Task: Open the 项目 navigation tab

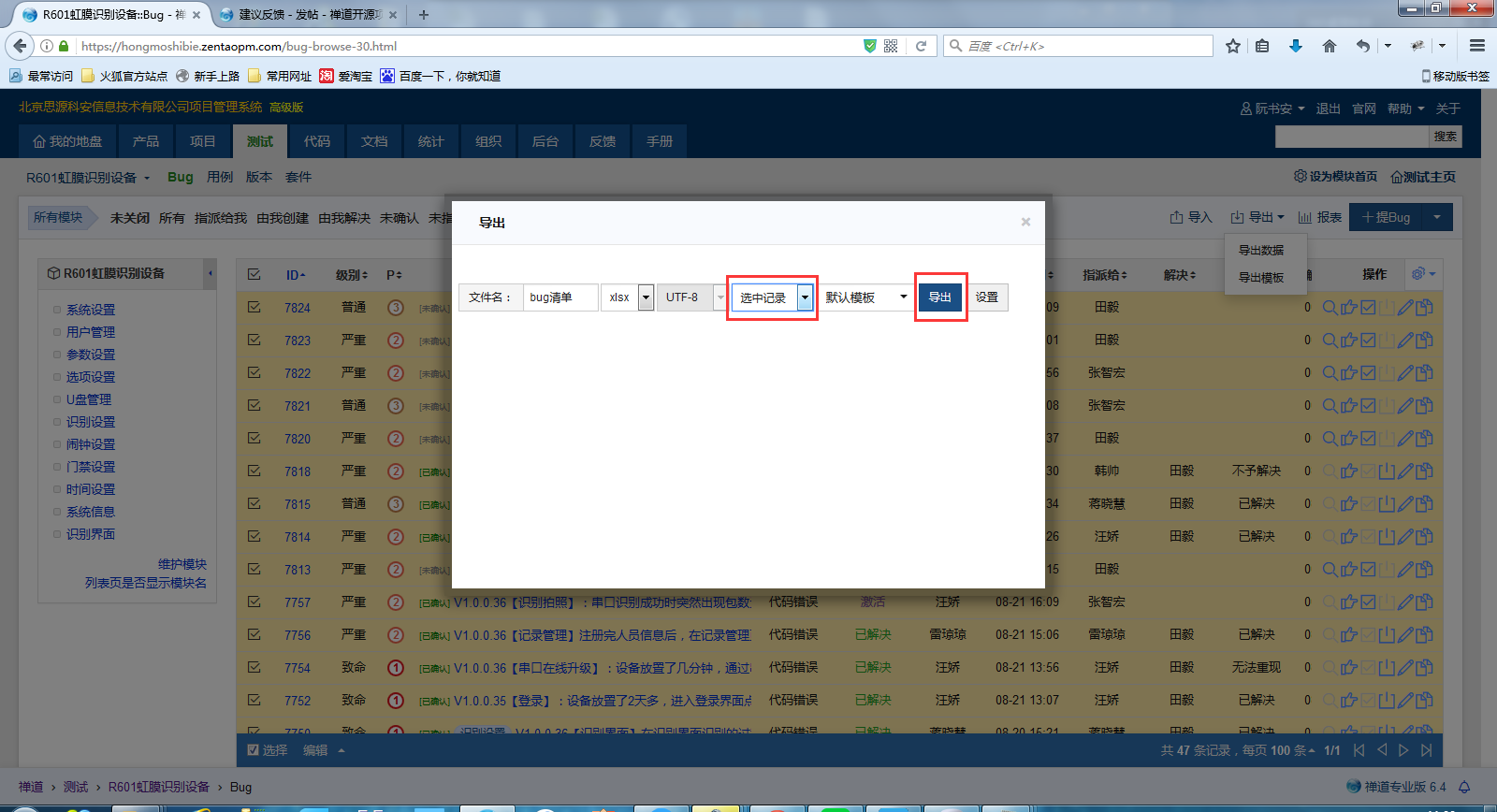Action: tap(203, 141)
